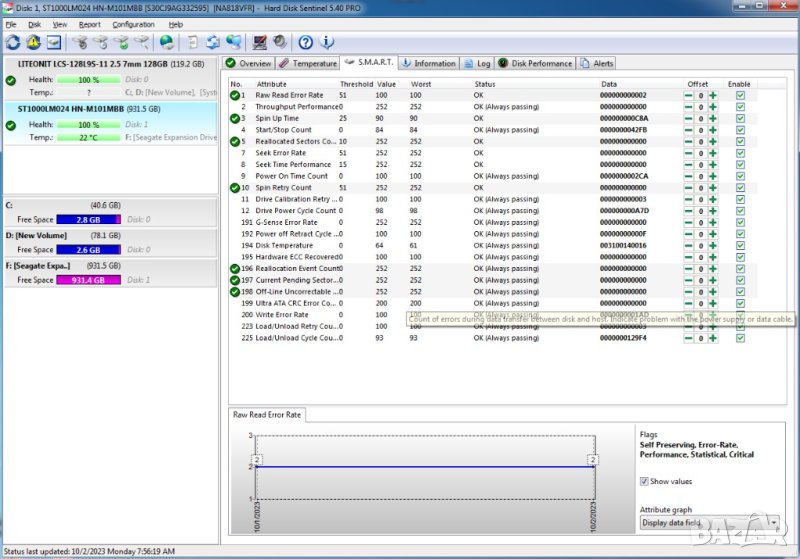Uncheck Enable for Reallocated Sectors Count
The width and height of the screenshot is (800, 559).
pyautogui.click(x=740, y=141)
